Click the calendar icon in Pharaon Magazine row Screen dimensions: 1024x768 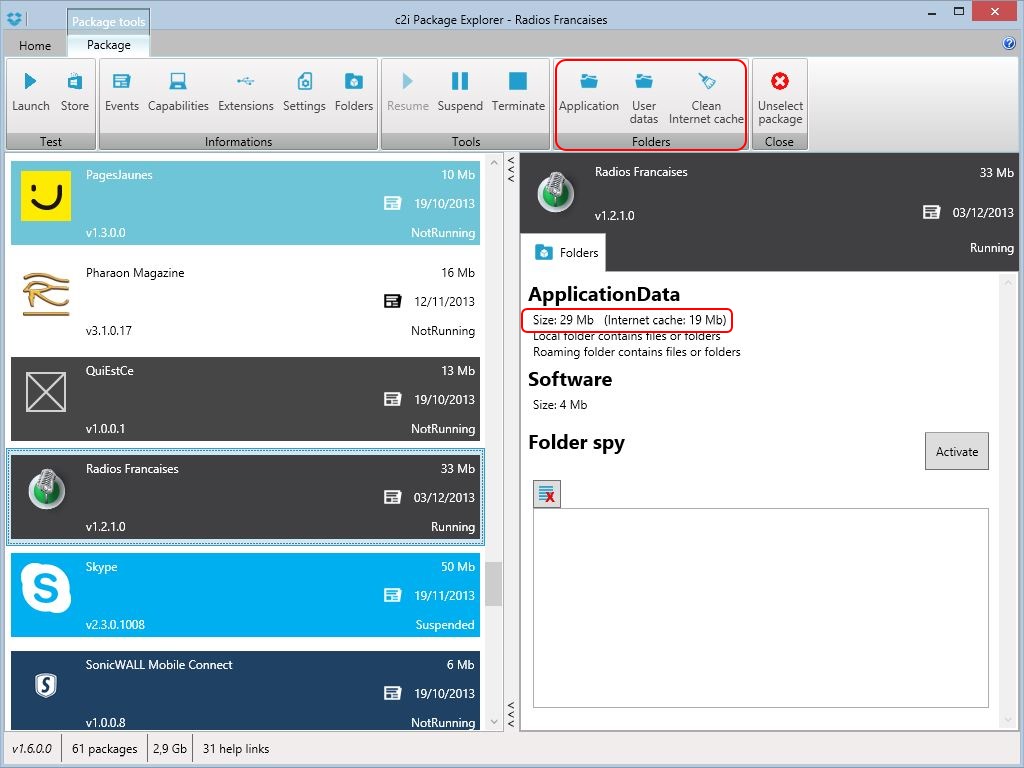coord(392,301)
